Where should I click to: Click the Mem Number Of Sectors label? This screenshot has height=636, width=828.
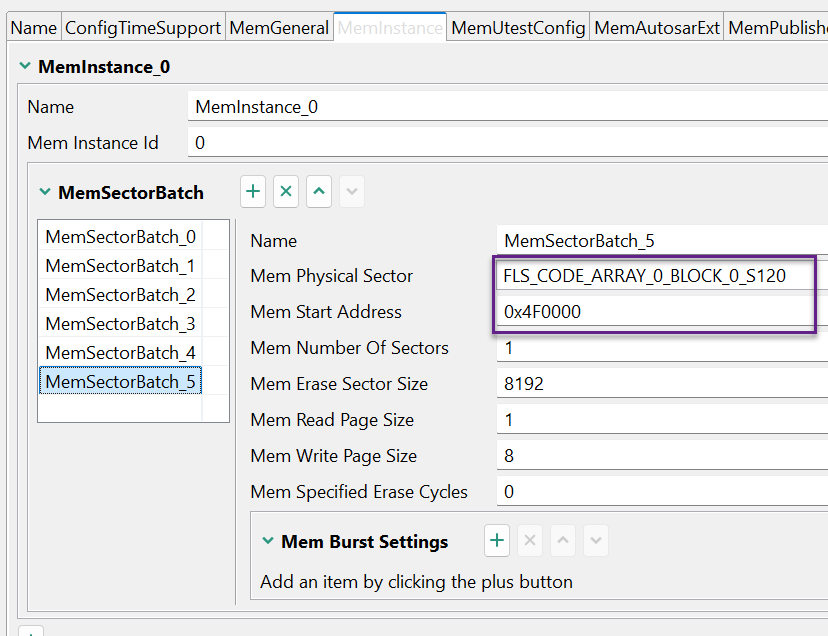point(350,348)
